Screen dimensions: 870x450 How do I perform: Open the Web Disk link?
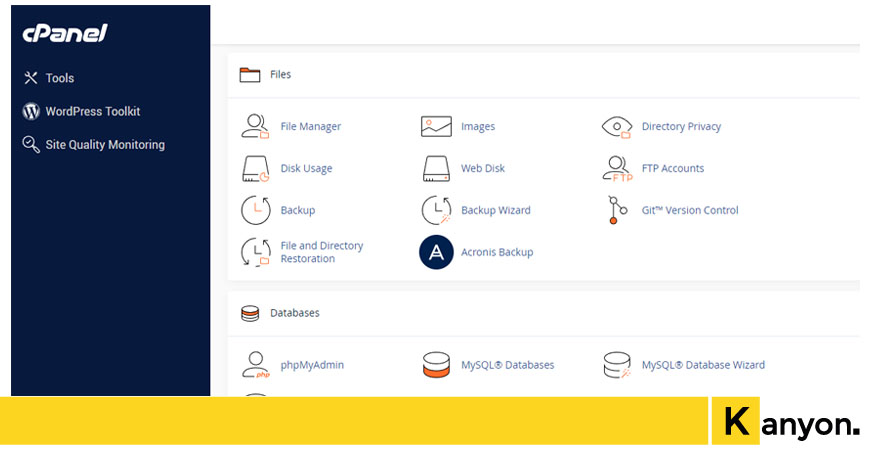(483, 168)
